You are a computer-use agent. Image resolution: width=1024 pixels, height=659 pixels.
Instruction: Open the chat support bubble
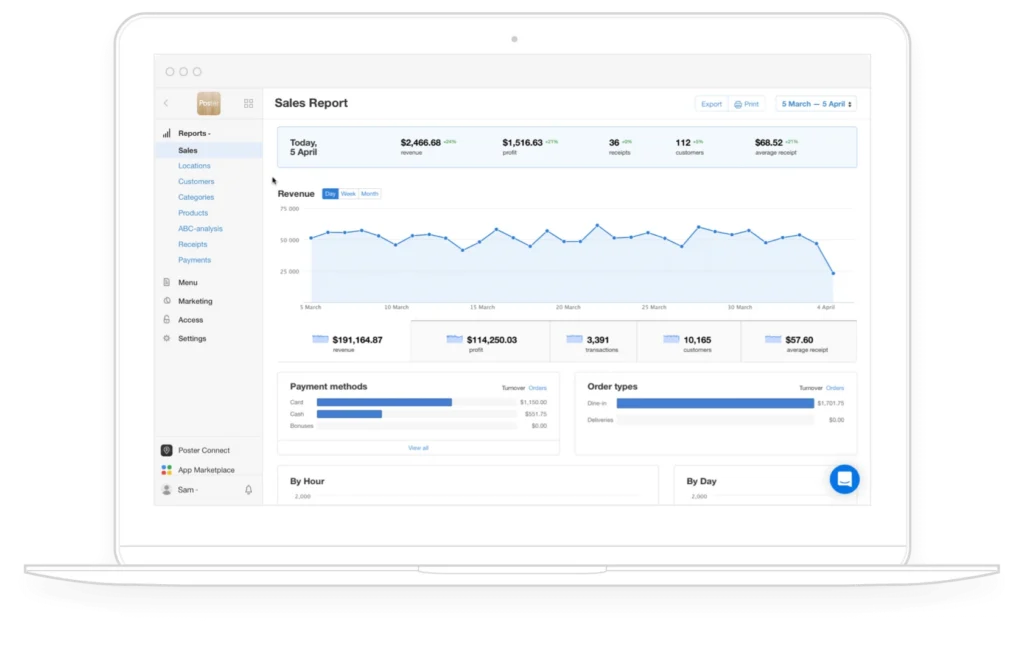[844, 479]
